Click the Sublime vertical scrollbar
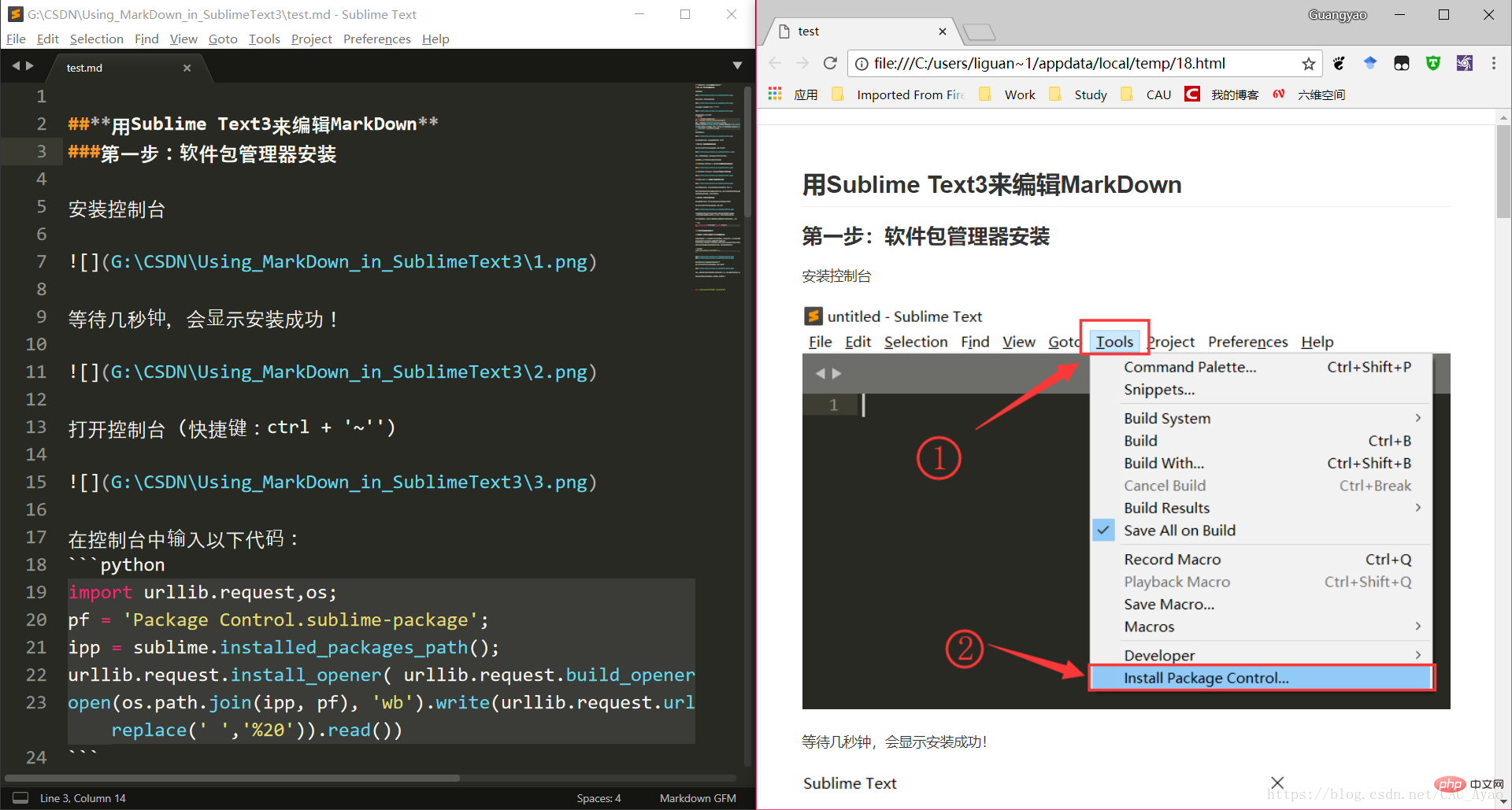This screenshot has height=810, width=1512. coord(748,152)
